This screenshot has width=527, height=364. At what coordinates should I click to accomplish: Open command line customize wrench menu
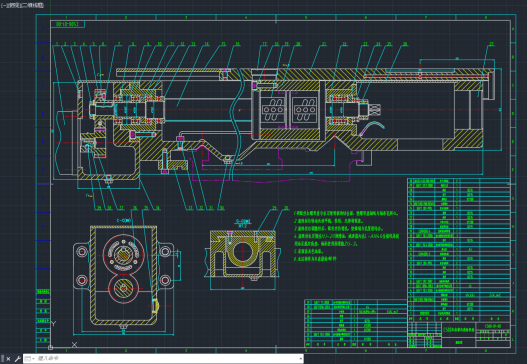pyautogui.click(x=17, y=359)
